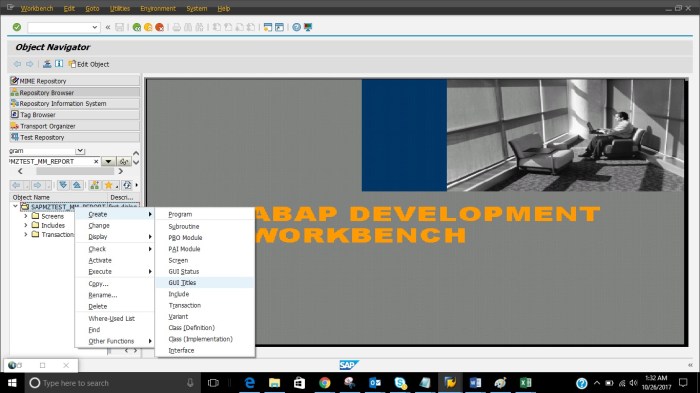This screenshot has height=393, width=700.
Task: Open Excel from the taskbar
Action: coord(525,383)
